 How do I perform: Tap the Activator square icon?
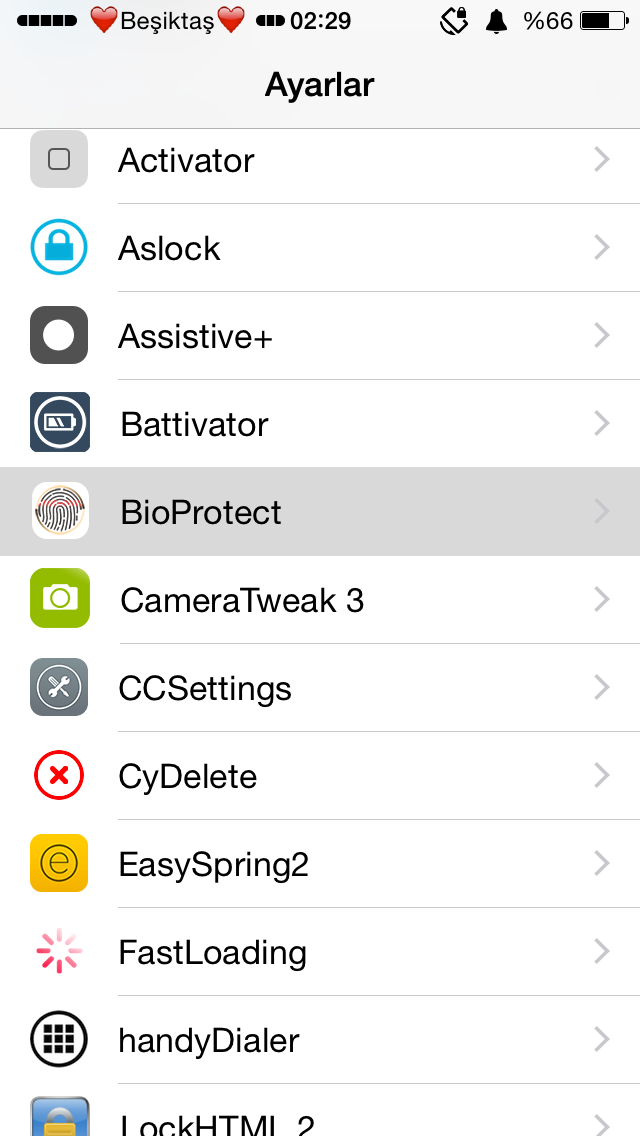click(x=59, y=159)
